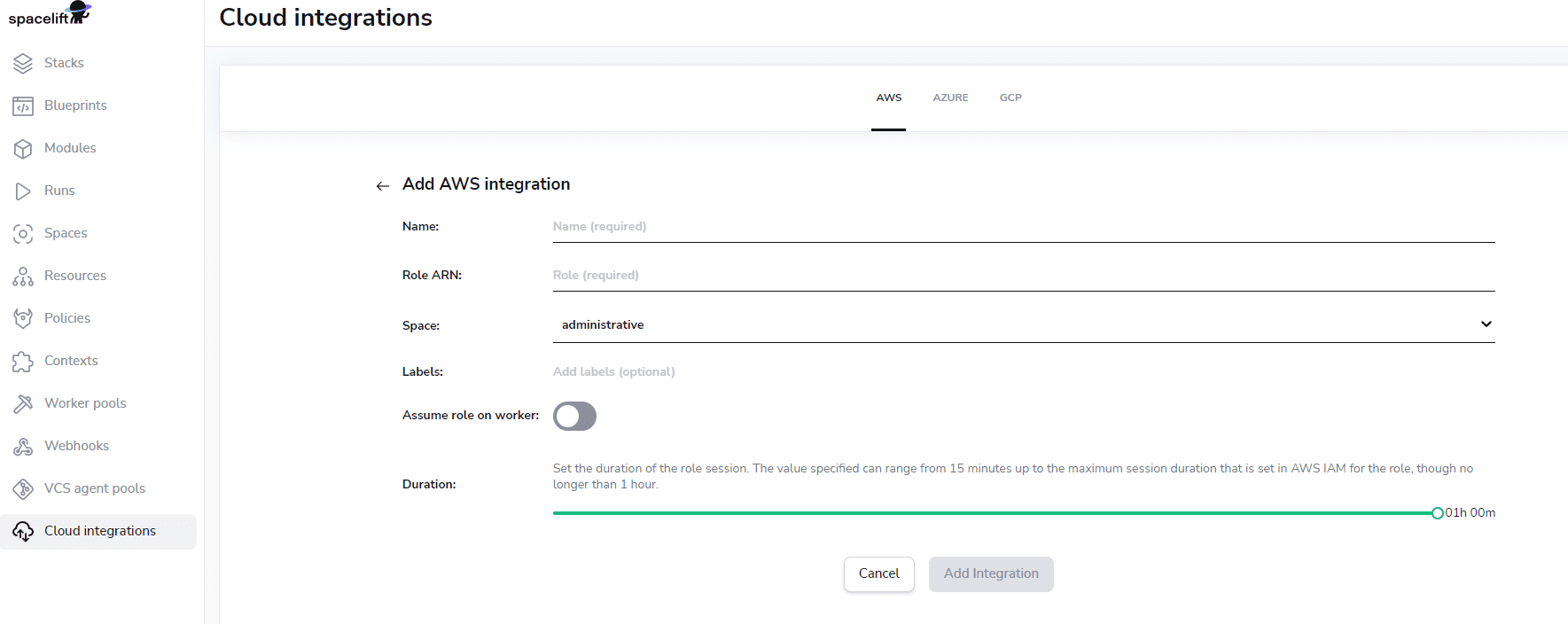Click the Spaces icon in the sidebar
The height and width of the screenshot is (624, 1568).
pyautogui.click(x=23, y=233)
